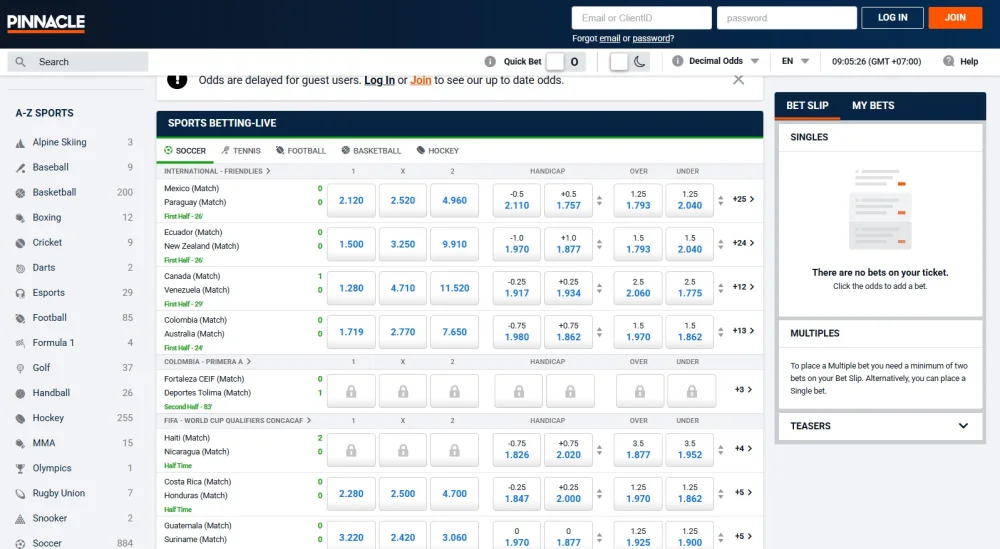Click the forgot email link
Image resolution: width=1000 pixels, height=549 pixels.
point(610,38)
